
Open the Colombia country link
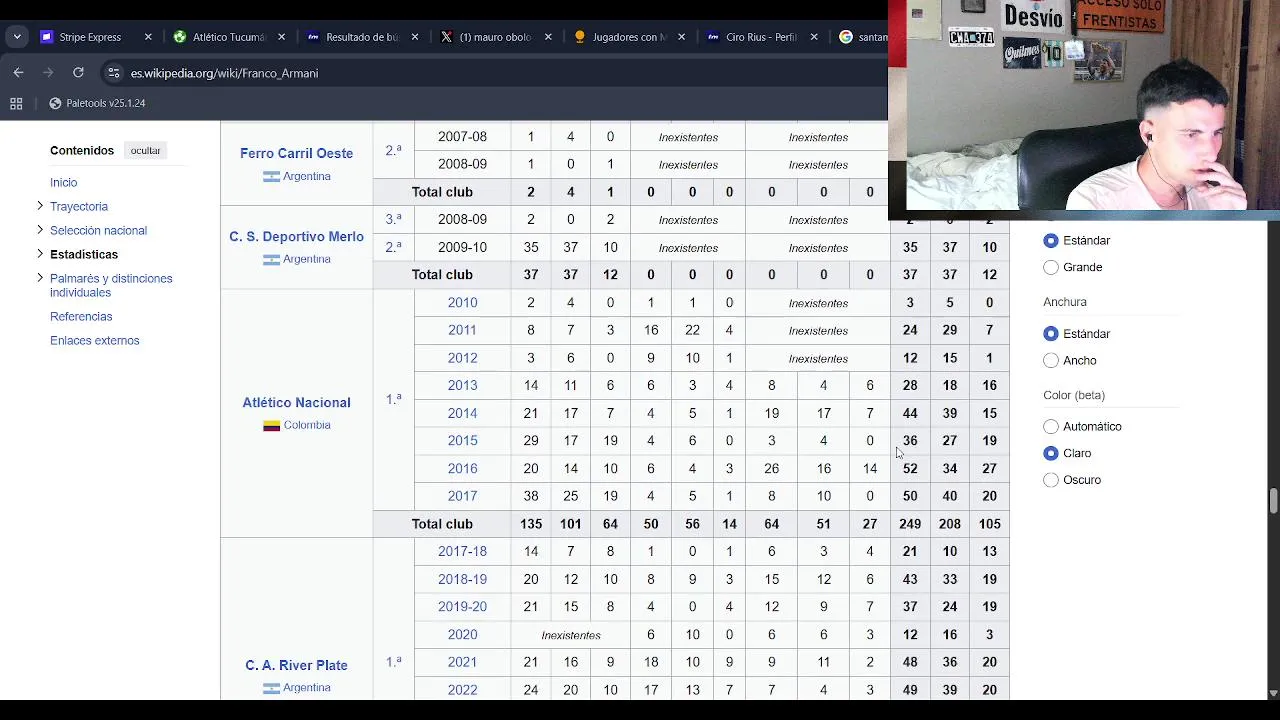coord(307,425)
